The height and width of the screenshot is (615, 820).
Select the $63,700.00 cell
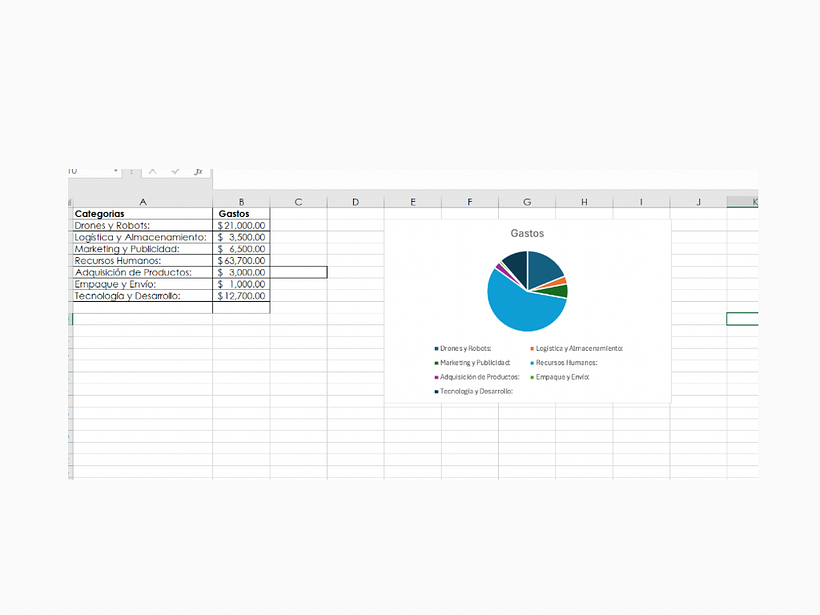coord(241,261)
